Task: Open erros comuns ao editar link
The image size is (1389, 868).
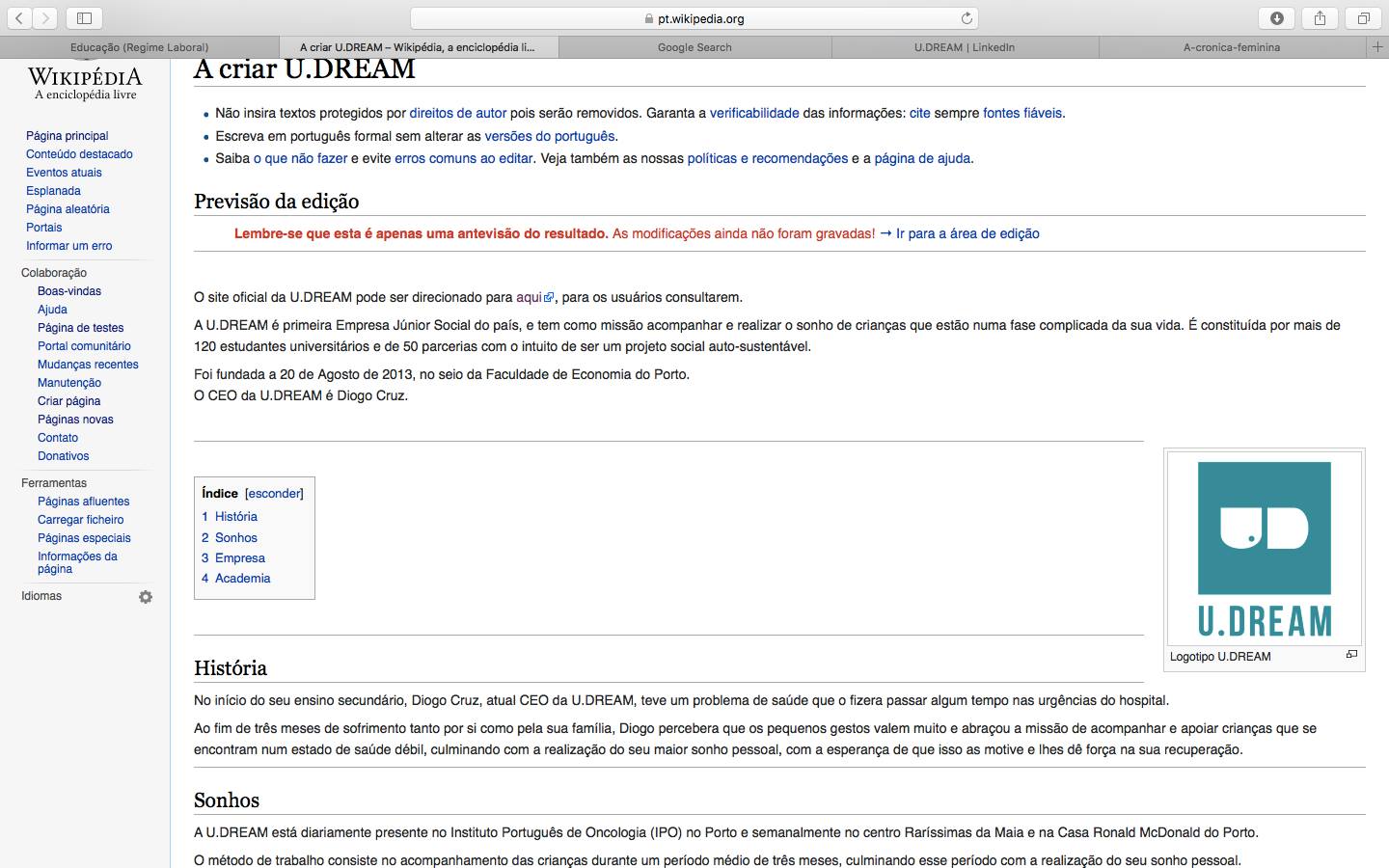Action: coord(464,158)
